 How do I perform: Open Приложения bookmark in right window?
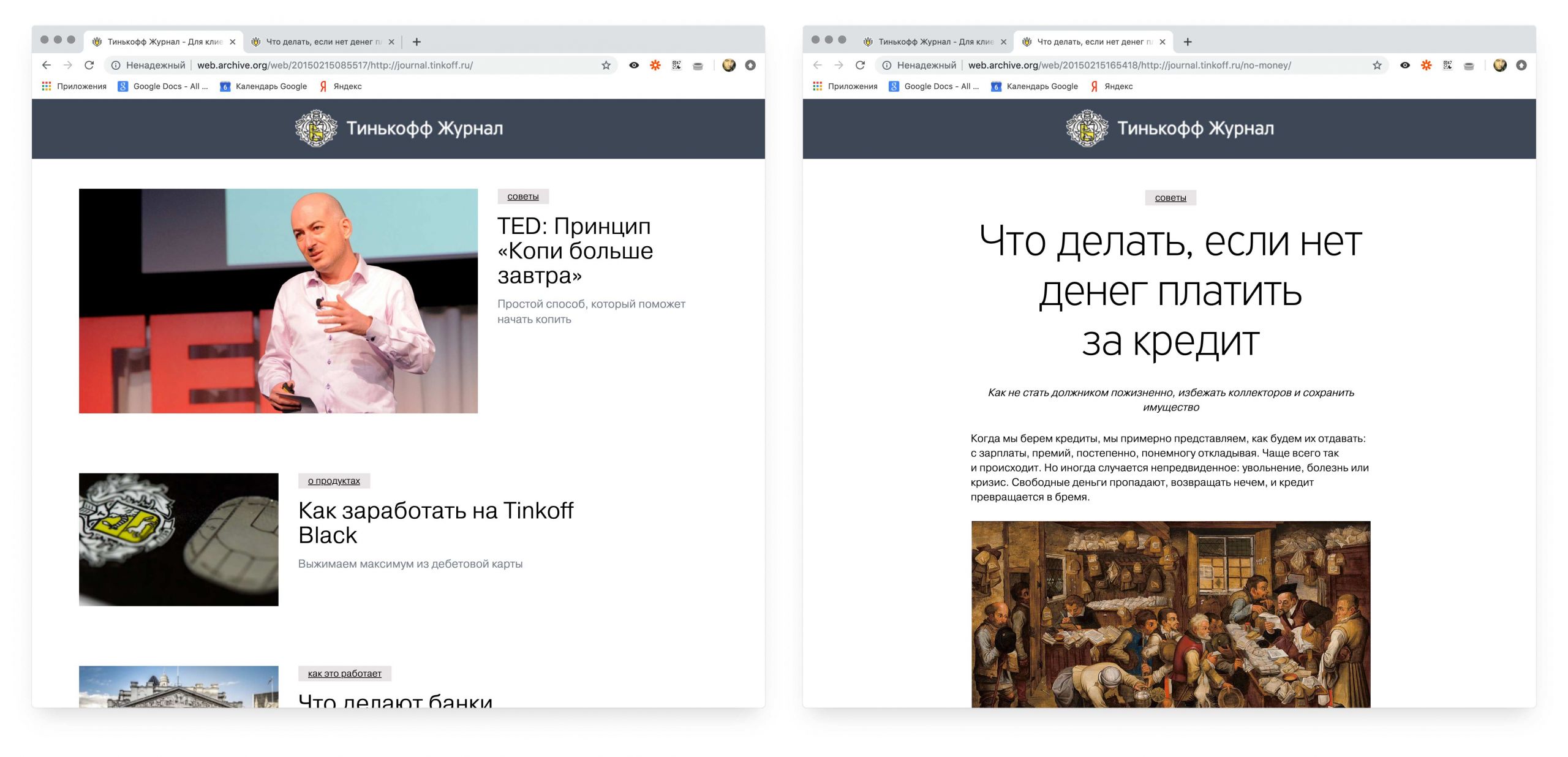[845, 86]
